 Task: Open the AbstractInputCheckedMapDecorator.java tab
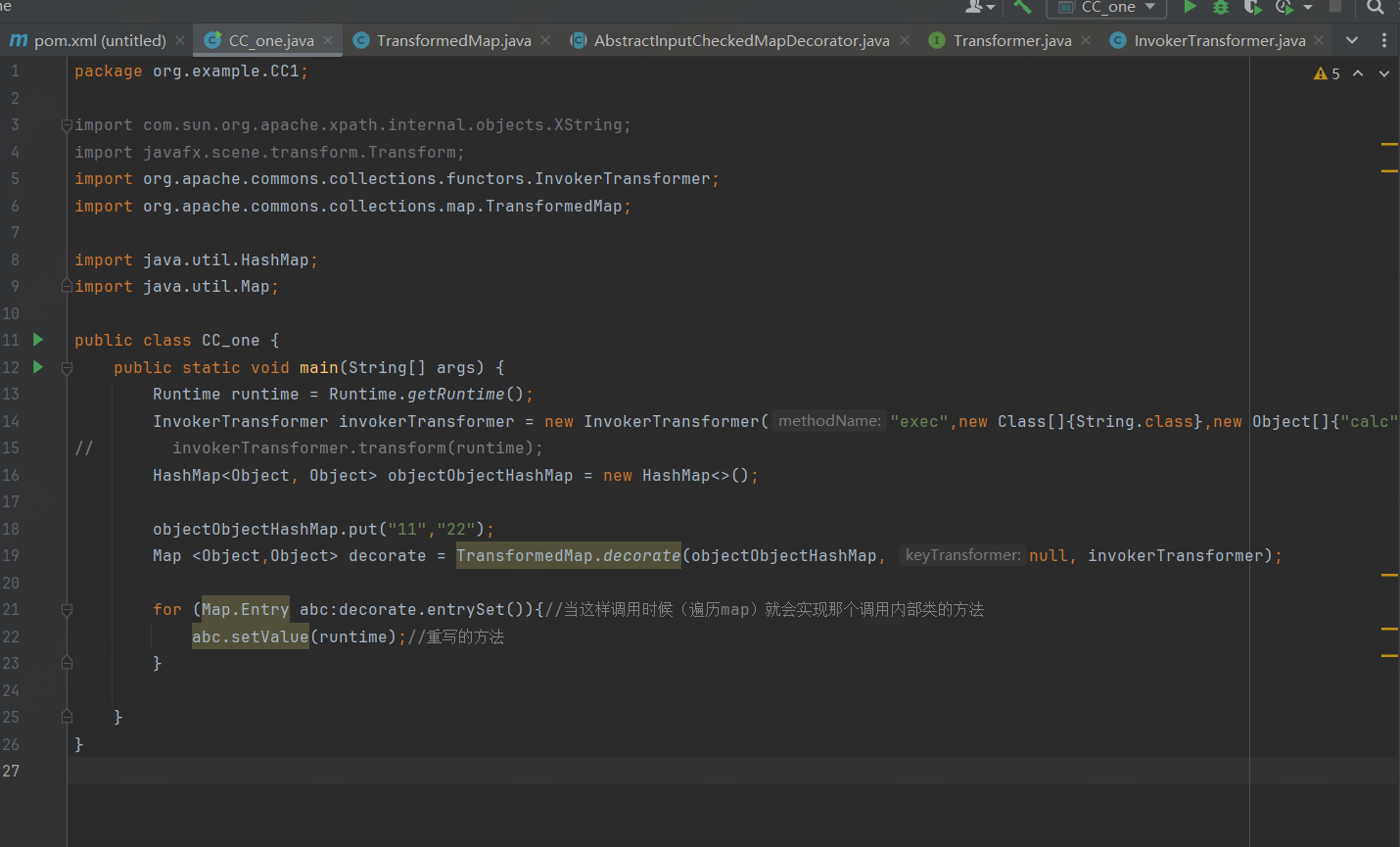[741, 40]
